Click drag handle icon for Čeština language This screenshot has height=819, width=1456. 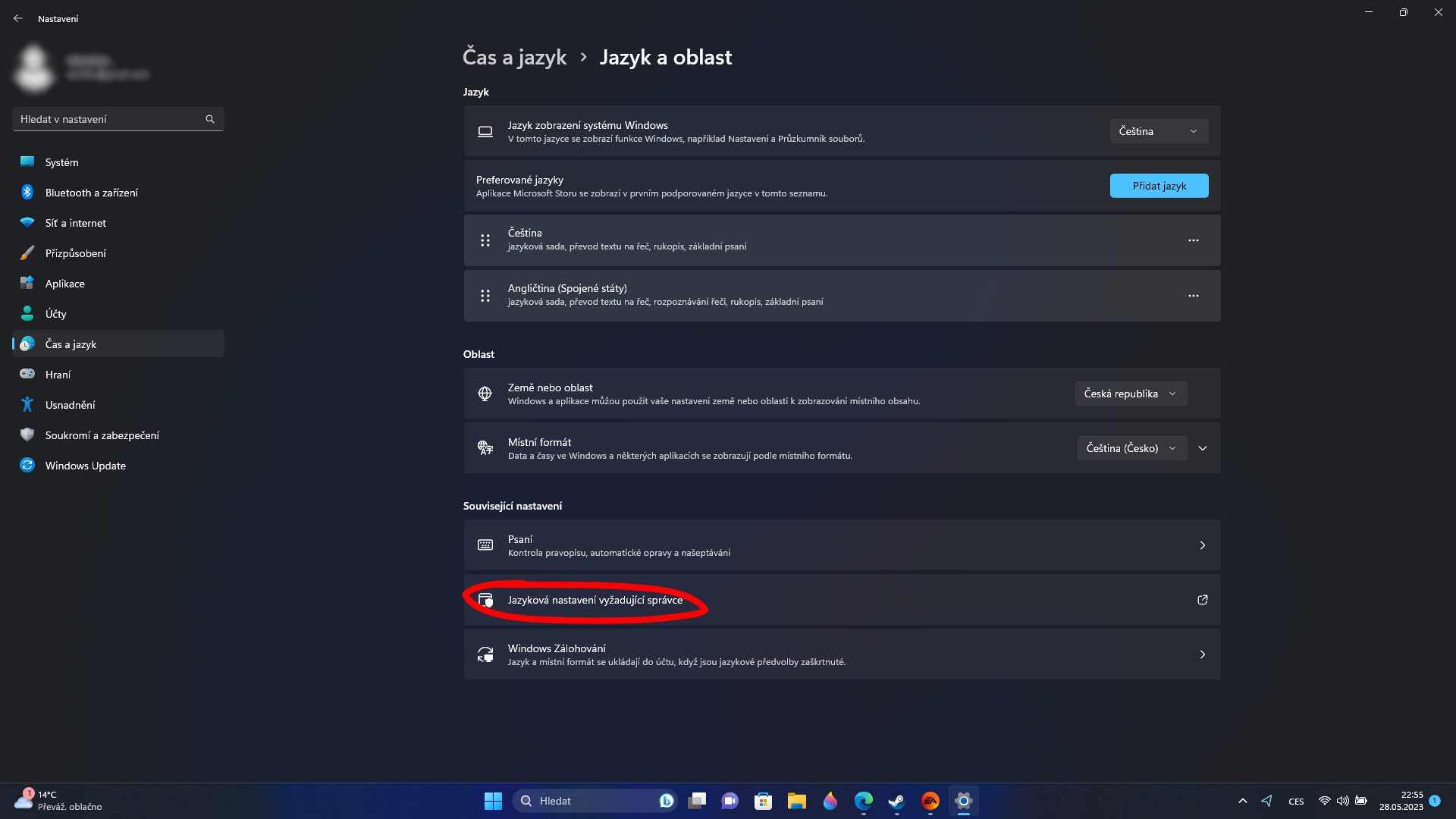pyautogui.click(x=485, y=240)
